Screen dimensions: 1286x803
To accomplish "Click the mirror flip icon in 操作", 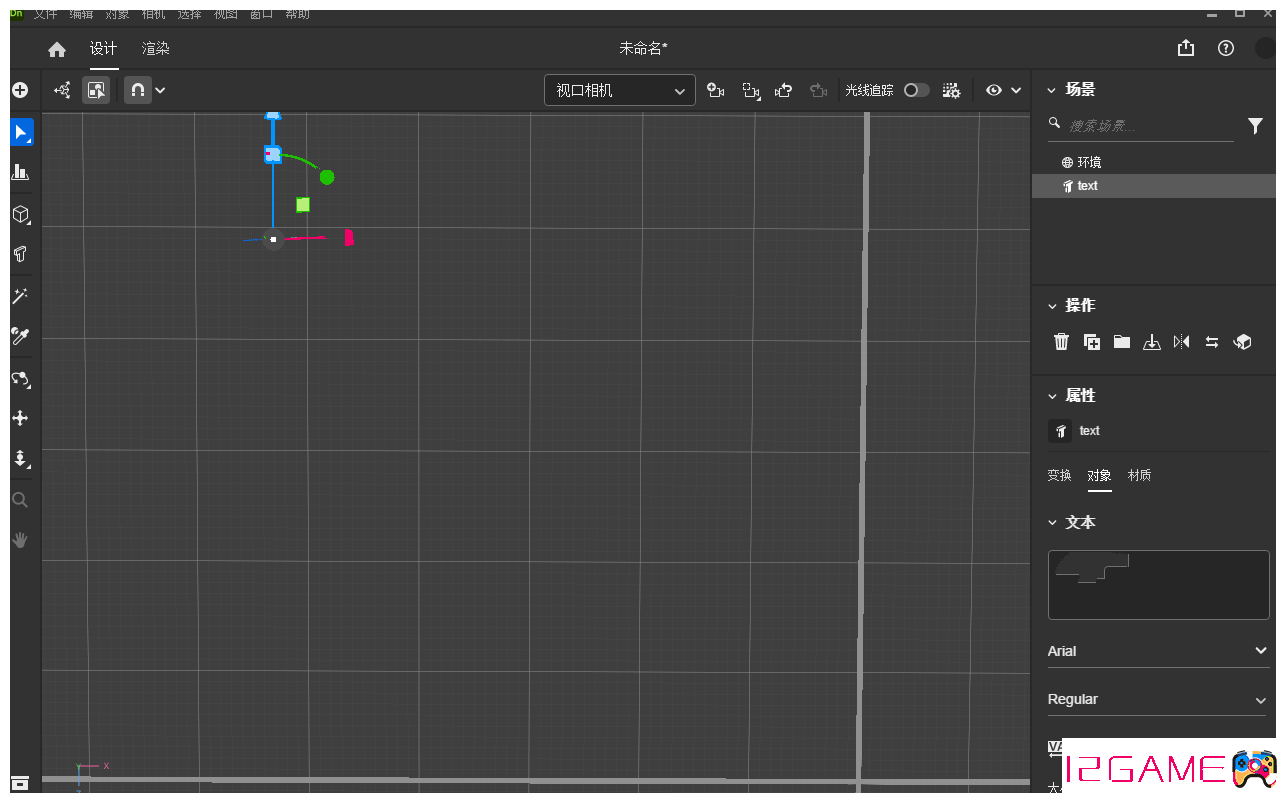I will point(1182,342).
